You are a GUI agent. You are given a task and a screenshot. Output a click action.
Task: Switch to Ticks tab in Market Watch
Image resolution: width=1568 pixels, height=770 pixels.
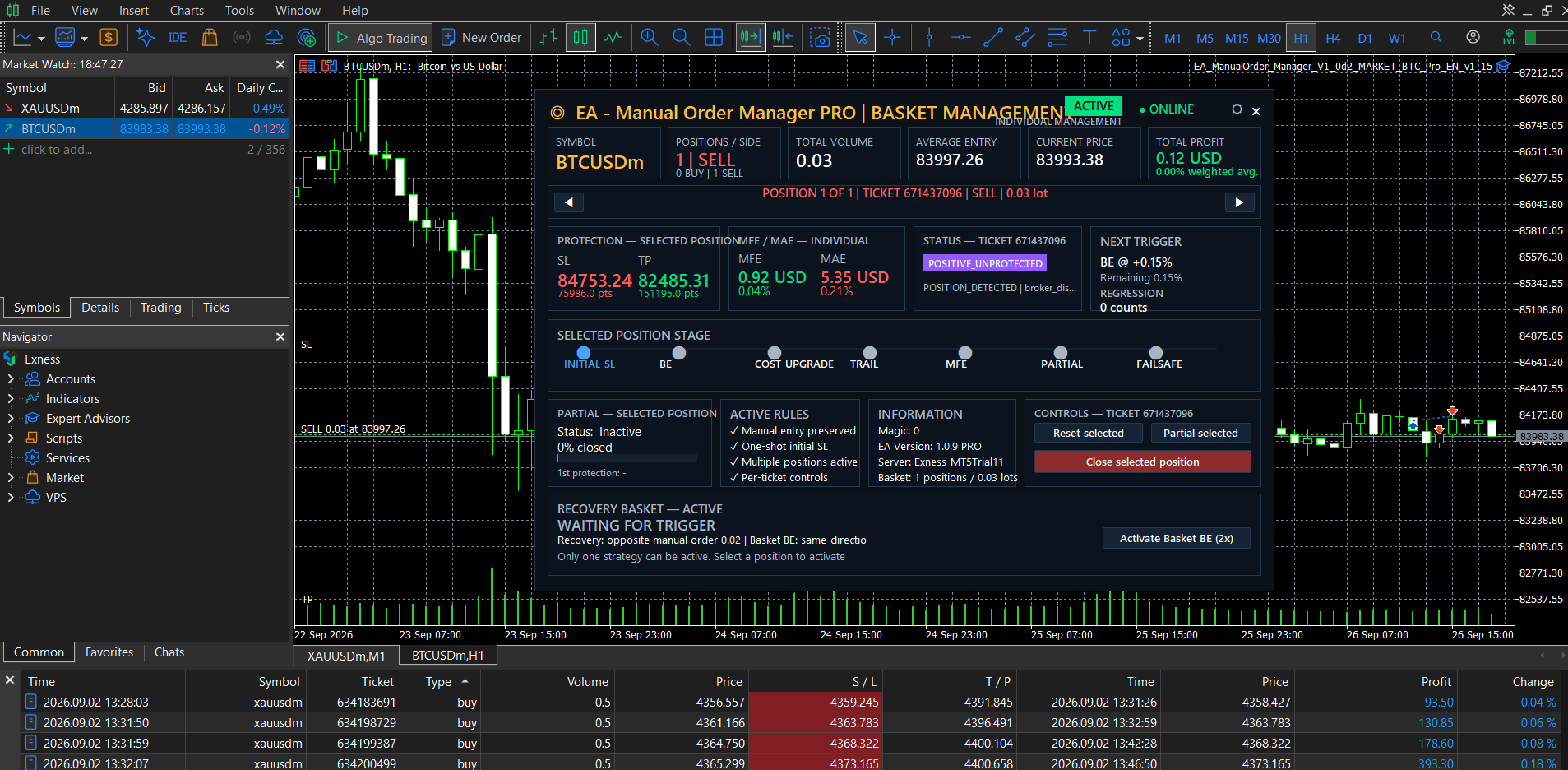(x=216, y=308)
